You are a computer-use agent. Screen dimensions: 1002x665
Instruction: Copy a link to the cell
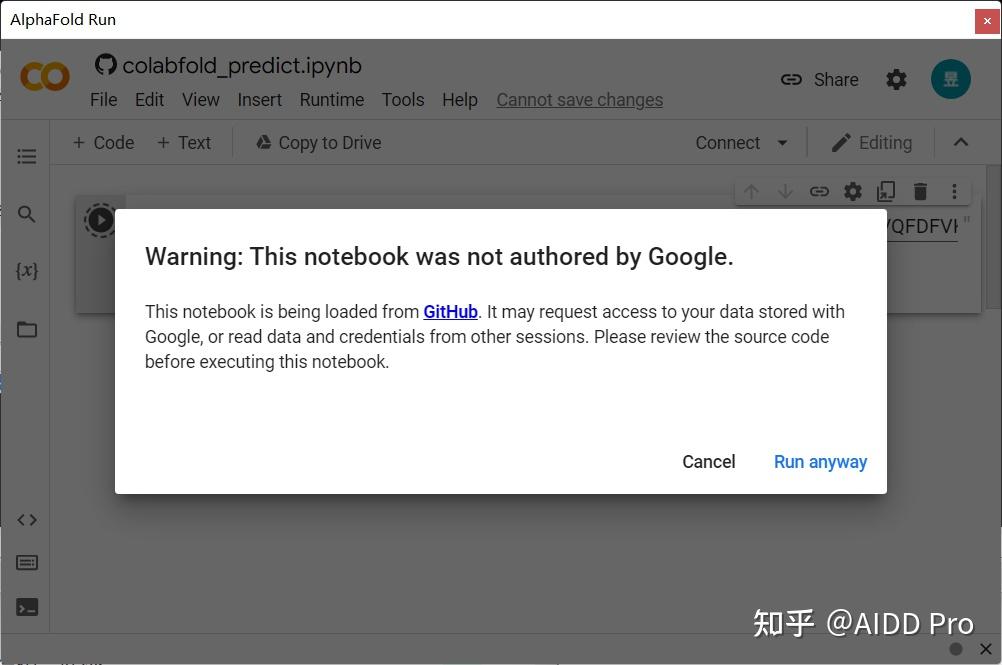click(819, 191)
